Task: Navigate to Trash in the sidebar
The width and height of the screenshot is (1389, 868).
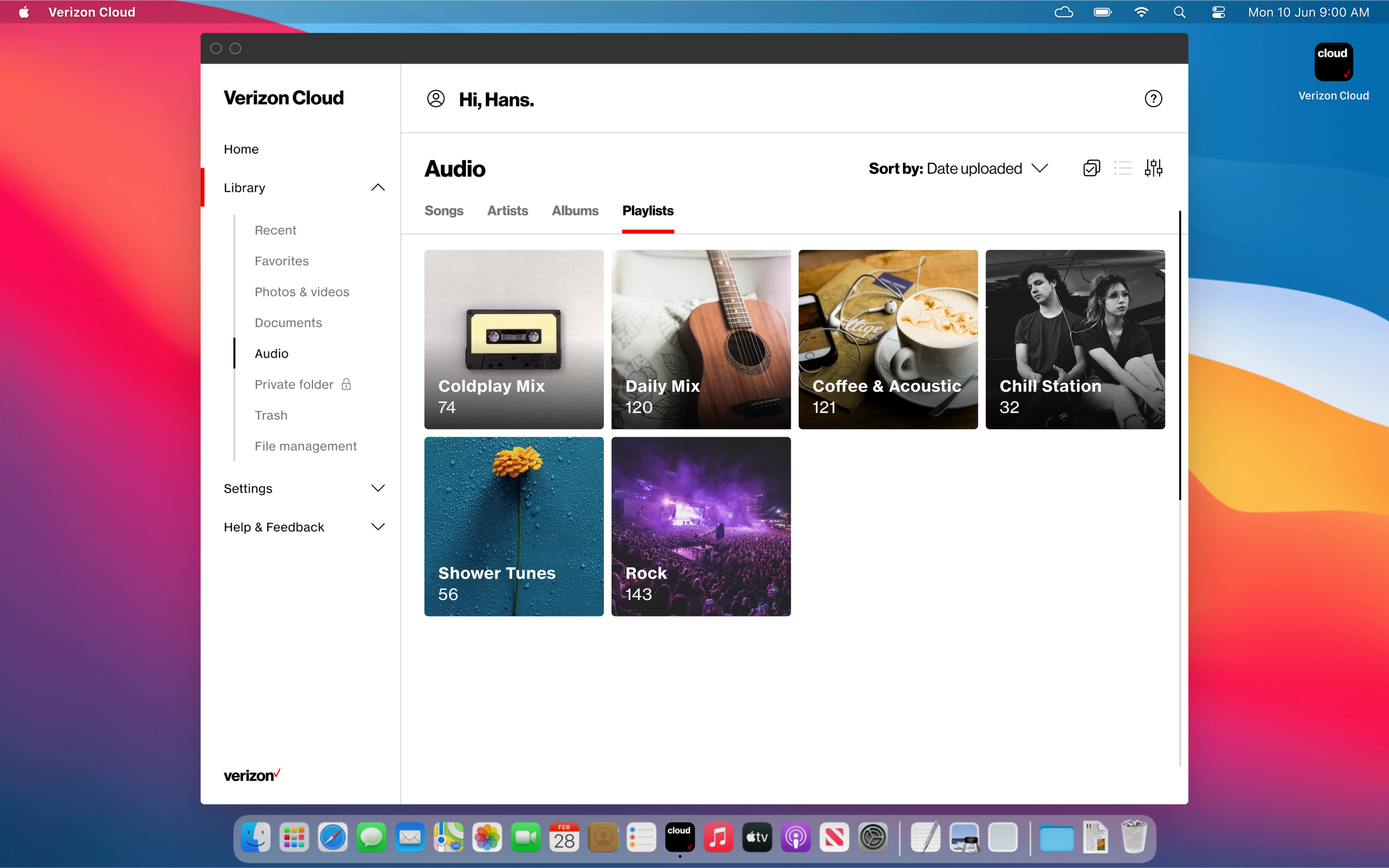Action: pos(271,414)
